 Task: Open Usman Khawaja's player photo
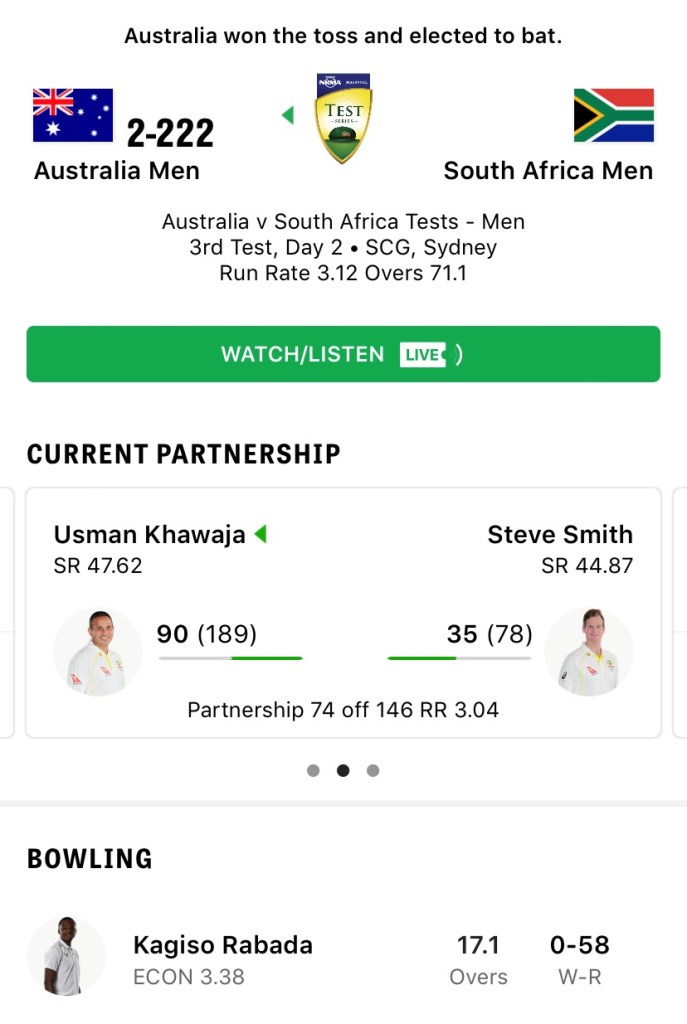(x=97, y=653)
